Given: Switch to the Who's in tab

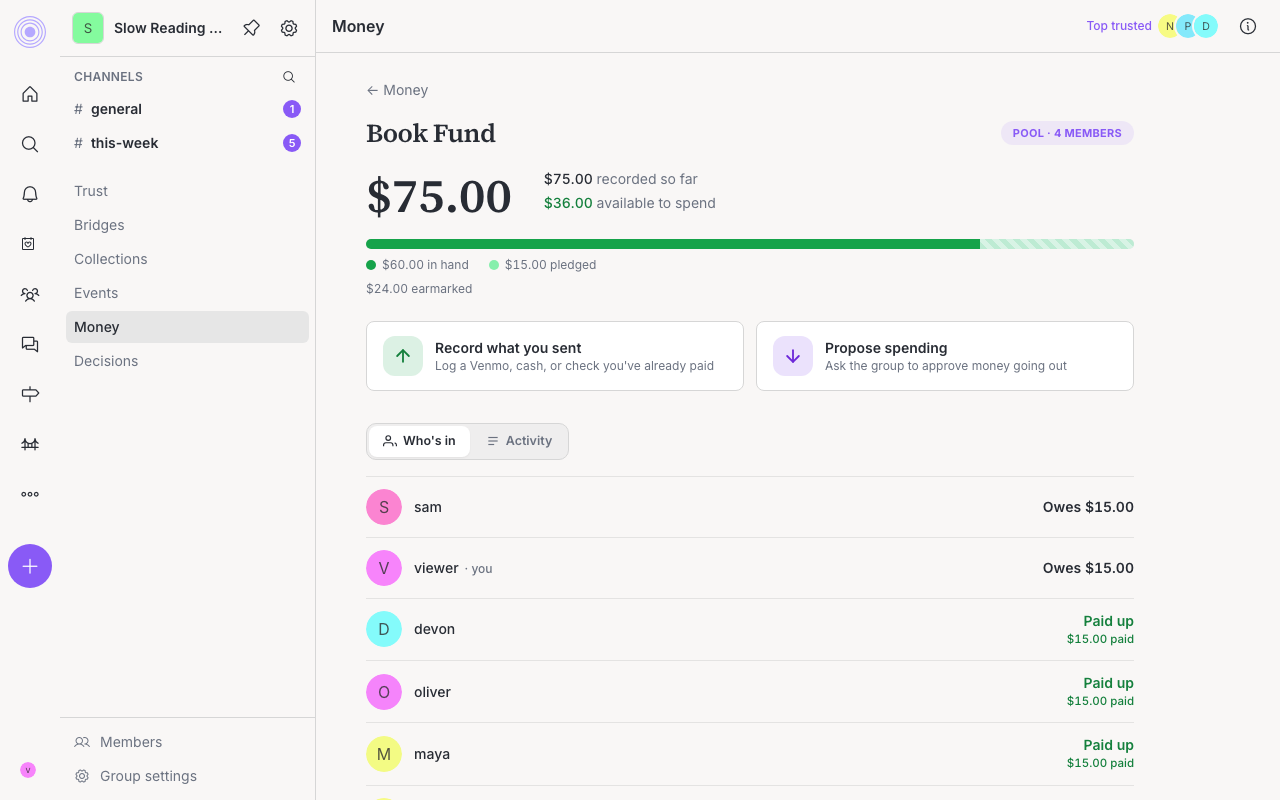Looking at the screenshot, I should pyautogui.click(x=419, y=441).
